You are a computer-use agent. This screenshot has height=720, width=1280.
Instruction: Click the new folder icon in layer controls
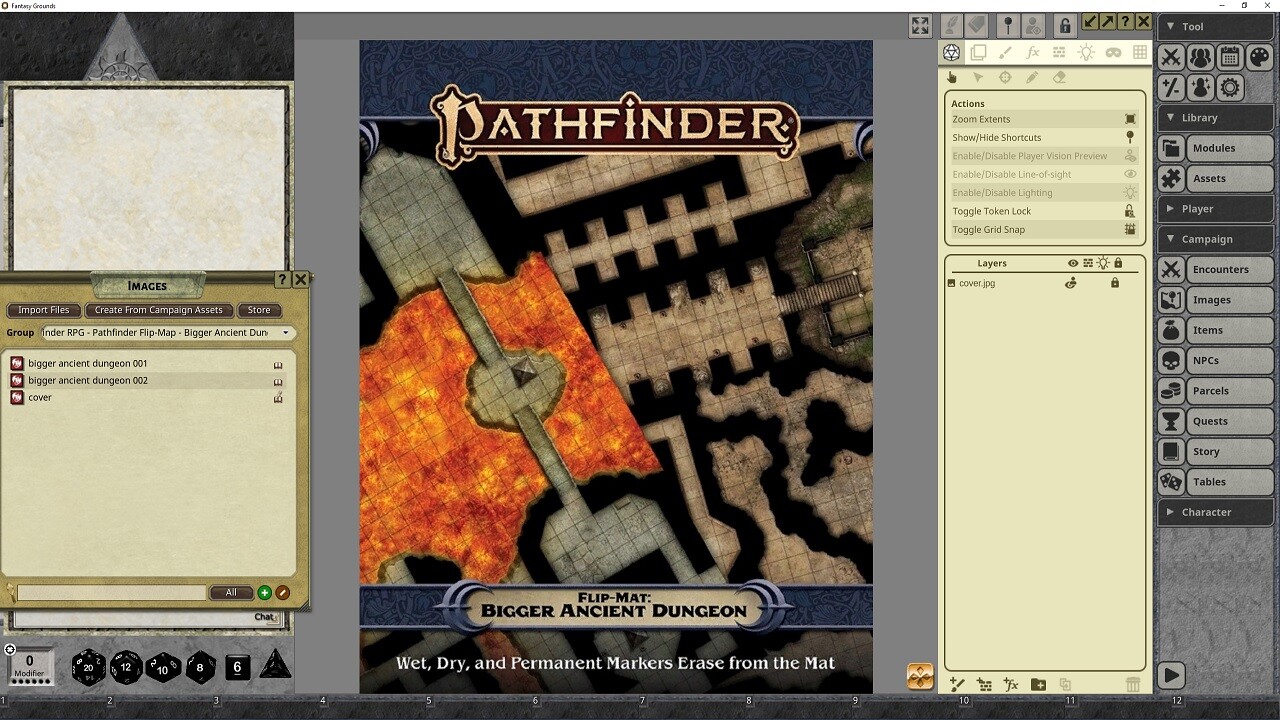[x=1037, y=686]
